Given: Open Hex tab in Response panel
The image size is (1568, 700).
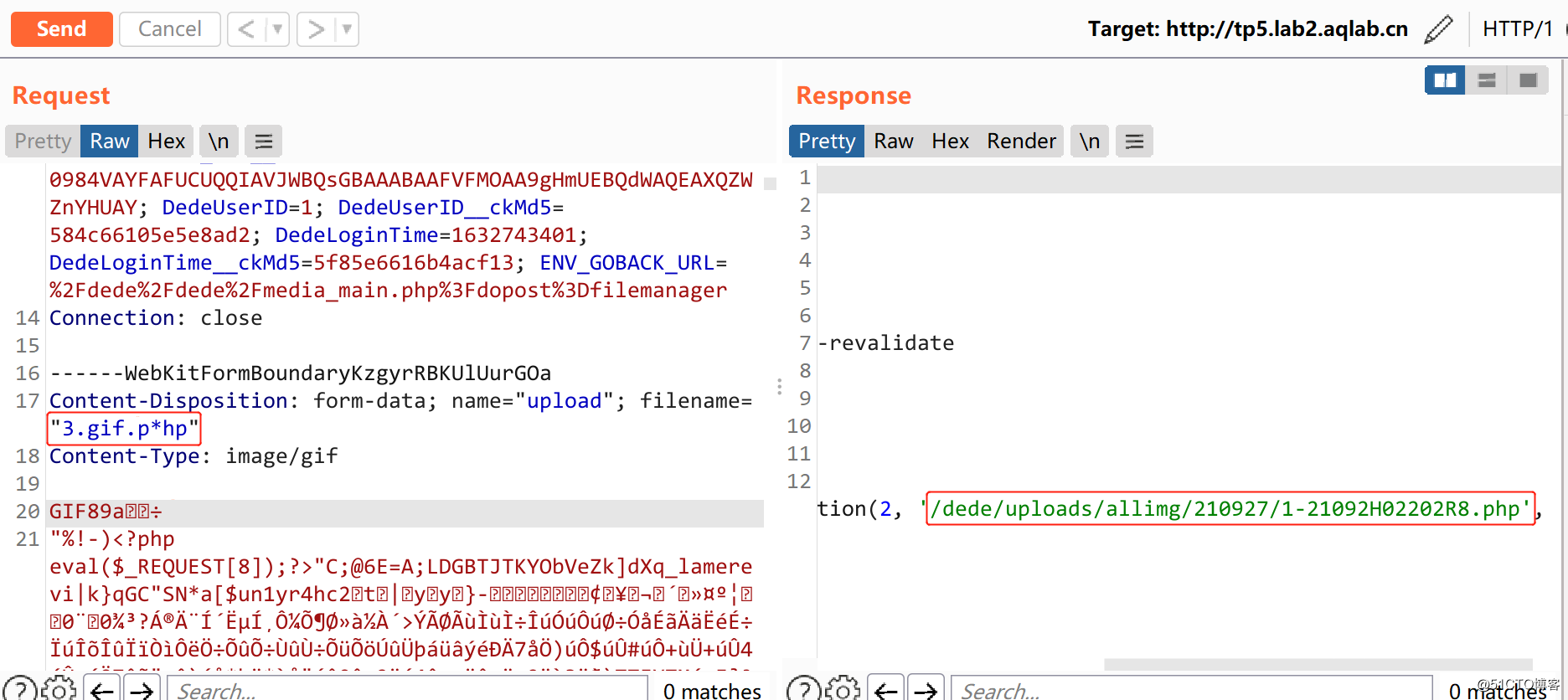Looking at the screenshot, I should coord(950,141).
